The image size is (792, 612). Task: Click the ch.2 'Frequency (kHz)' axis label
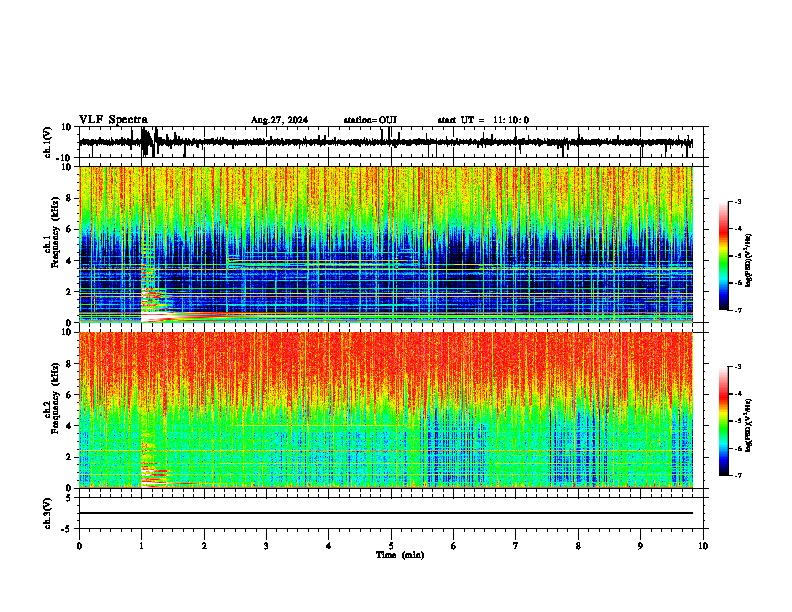click(x=56, y=398)
